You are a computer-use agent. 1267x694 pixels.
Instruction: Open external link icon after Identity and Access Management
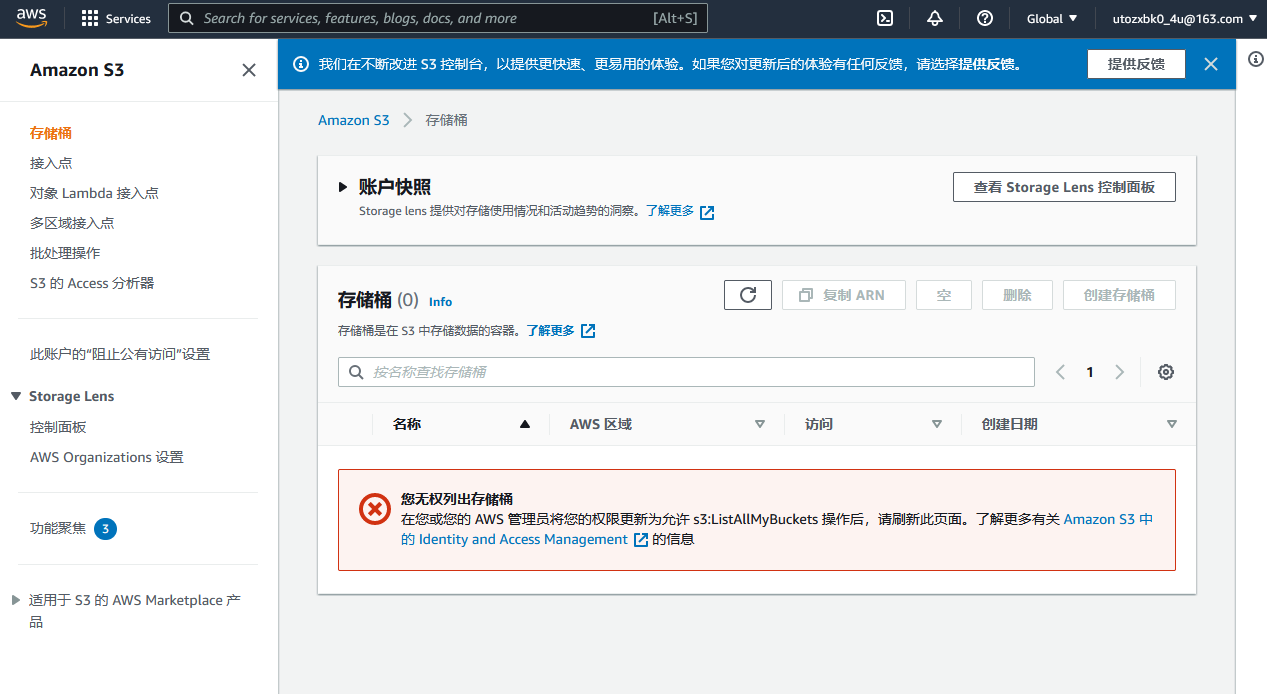(641, 540)
